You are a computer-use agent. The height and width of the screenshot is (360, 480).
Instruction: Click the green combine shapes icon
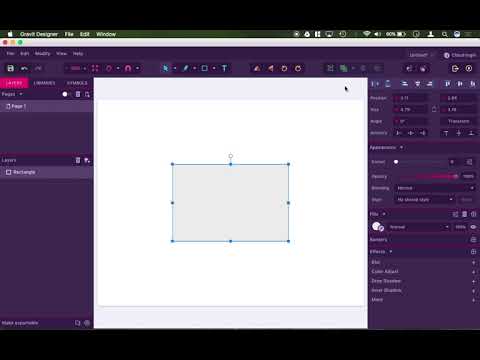pos(343,68)
